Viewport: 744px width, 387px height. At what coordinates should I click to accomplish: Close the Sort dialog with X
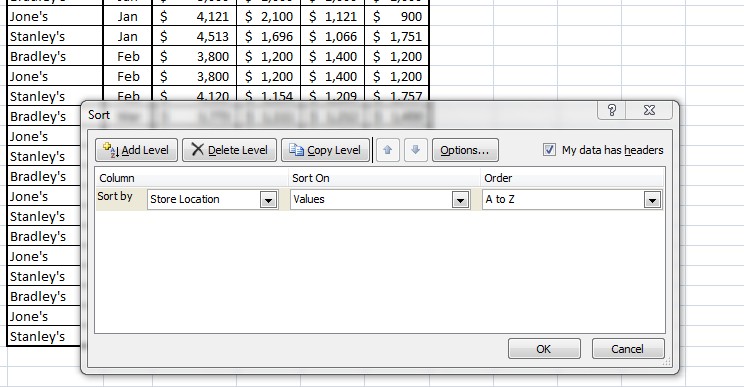(649, 111)
